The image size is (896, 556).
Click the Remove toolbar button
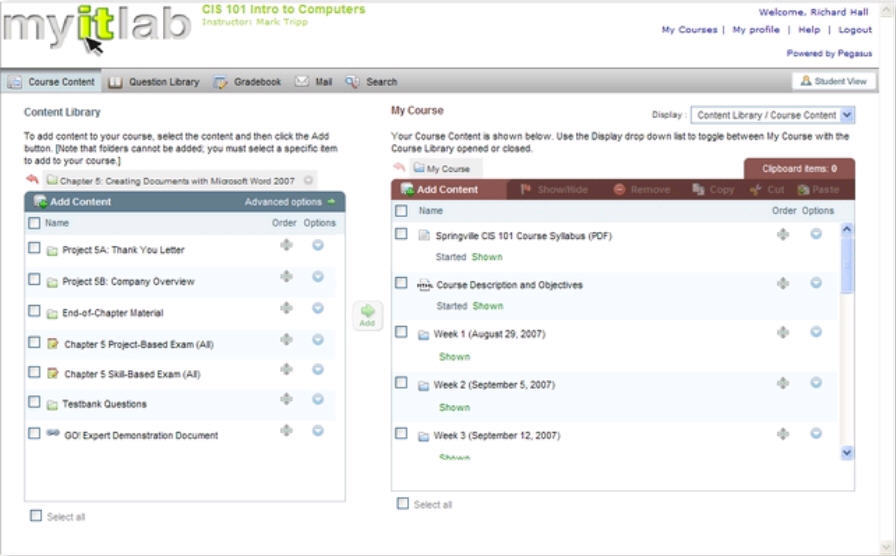coord(642,190)
